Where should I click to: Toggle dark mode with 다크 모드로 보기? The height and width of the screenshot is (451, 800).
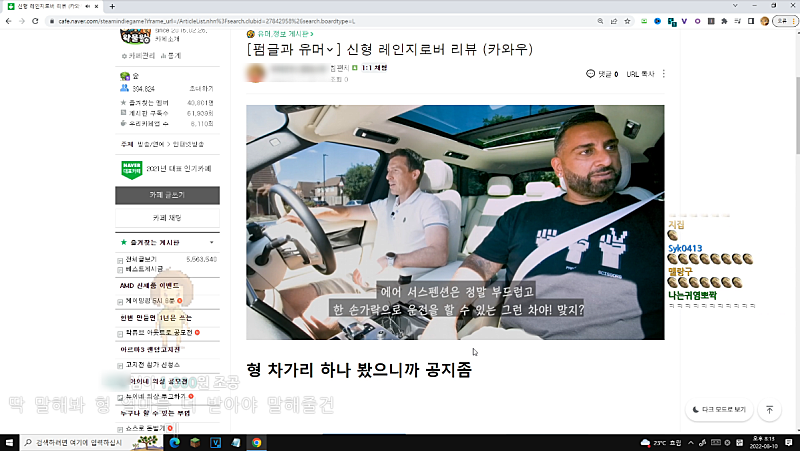pyautogui.click(x=719, y=409)
